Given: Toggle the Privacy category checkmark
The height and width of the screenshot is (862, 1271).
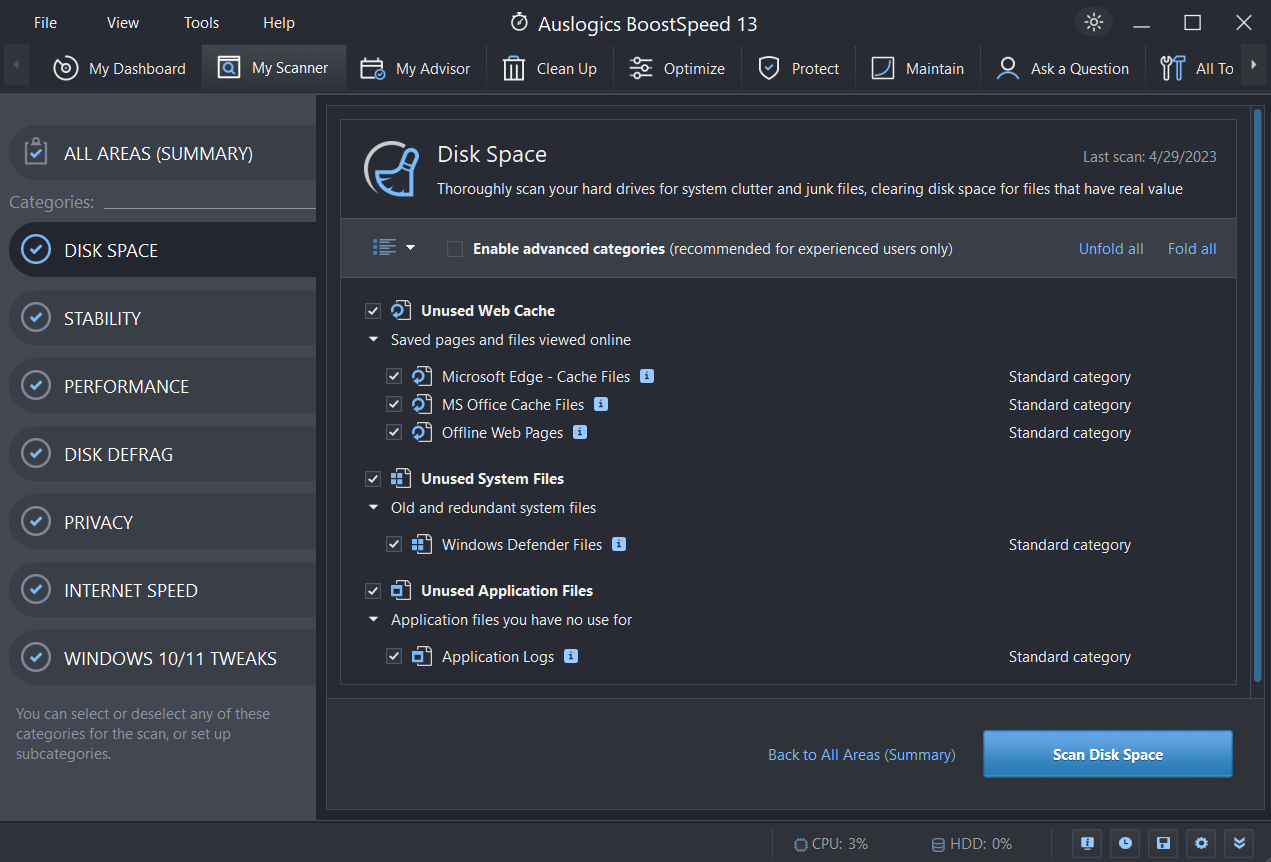Looking at the screenshot, I should click(x=36, y=522).
